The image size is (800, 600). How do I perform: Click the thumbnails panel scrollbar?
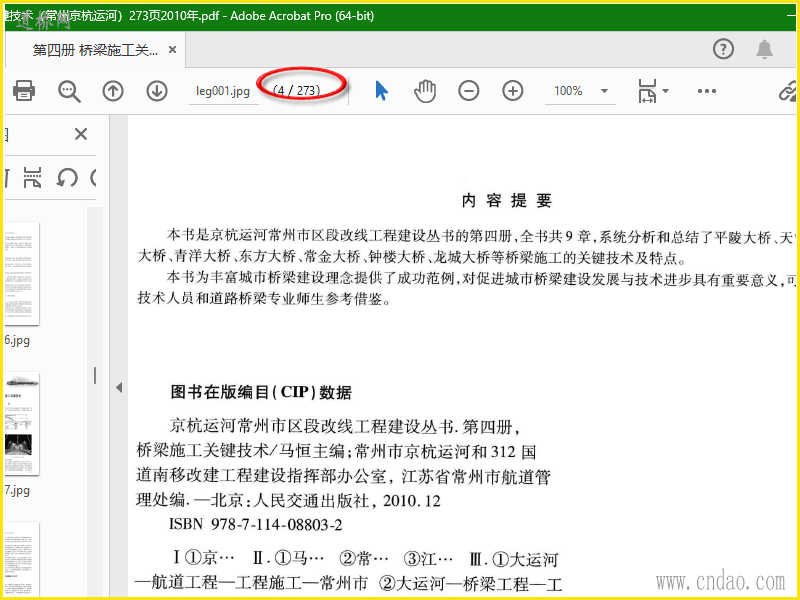pos(95,376)
